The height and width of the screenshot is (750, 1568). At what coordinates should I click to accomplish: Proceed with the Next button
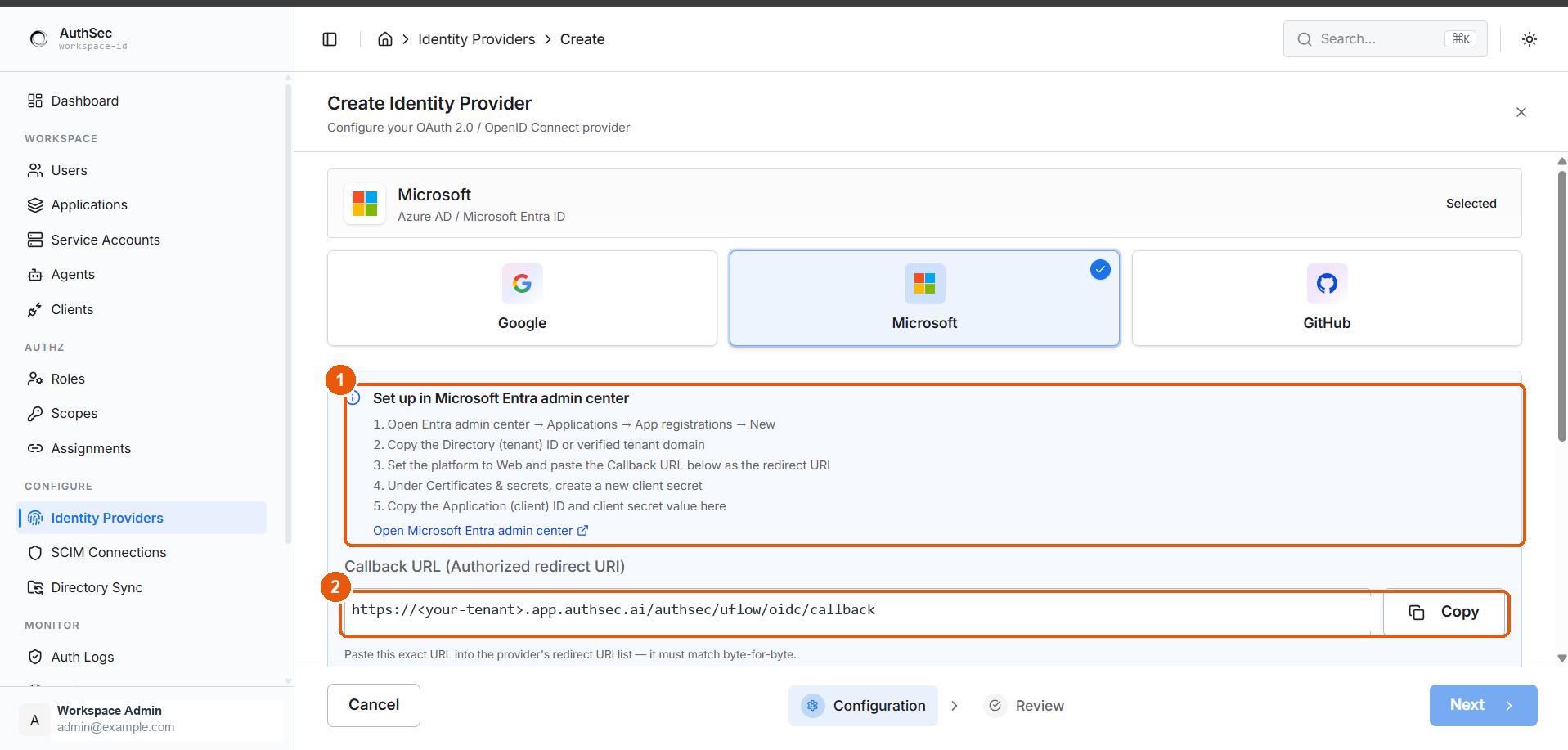pos(1483,705)
